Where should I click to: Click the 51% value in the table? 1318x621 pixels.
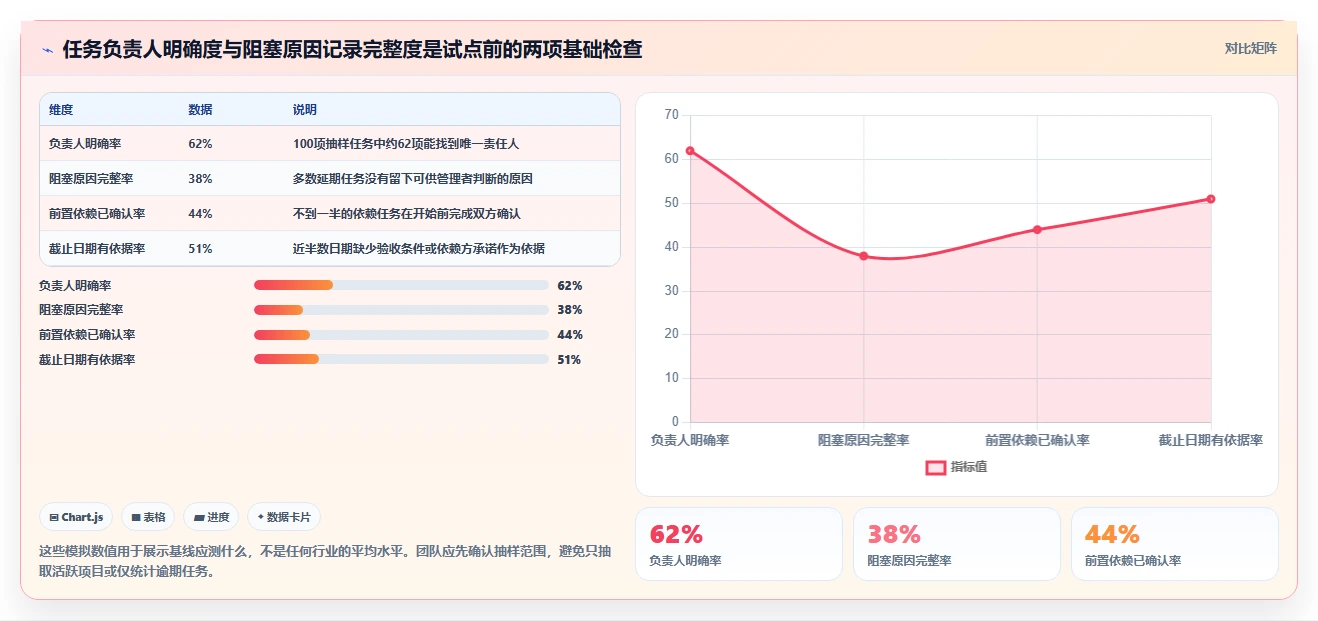pyautogui.click(x=200, y=249)
